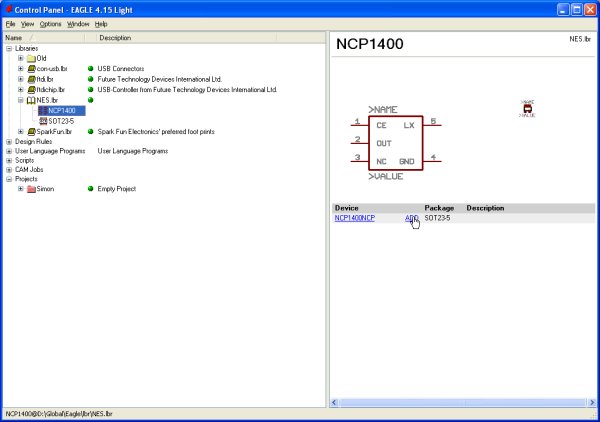
Task: Click the right arrow of preview scrollbar
Action: [592, 402]
